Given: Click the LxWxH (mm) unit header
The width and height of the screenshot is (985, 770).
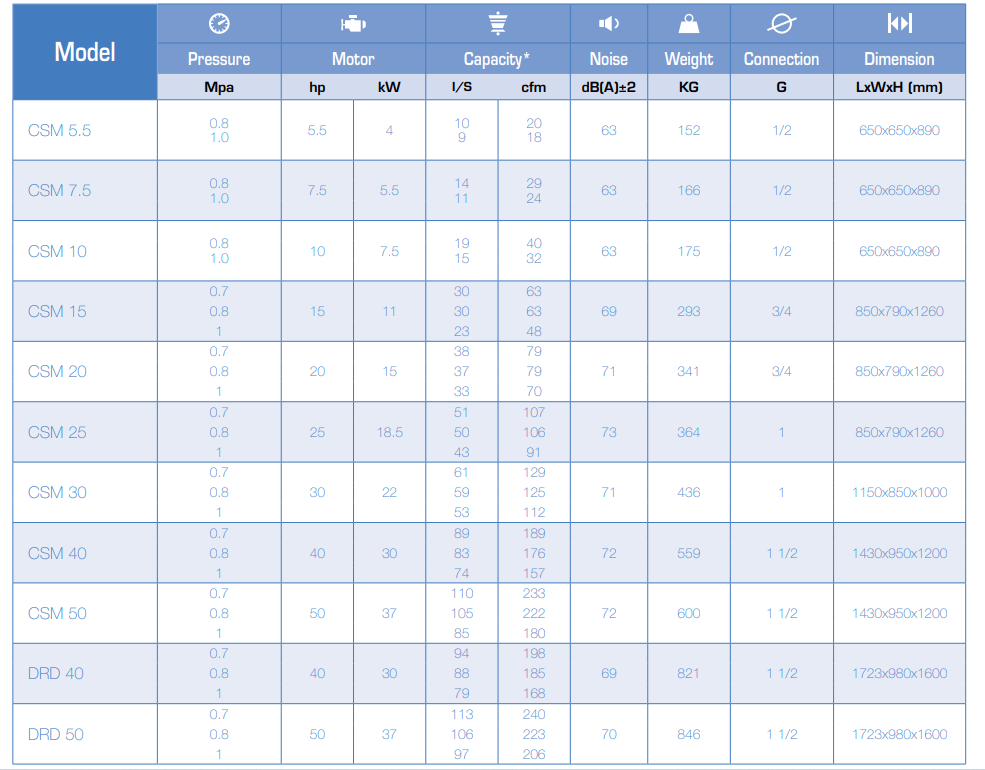Looking at the screenshot, I should coord(900,87).
